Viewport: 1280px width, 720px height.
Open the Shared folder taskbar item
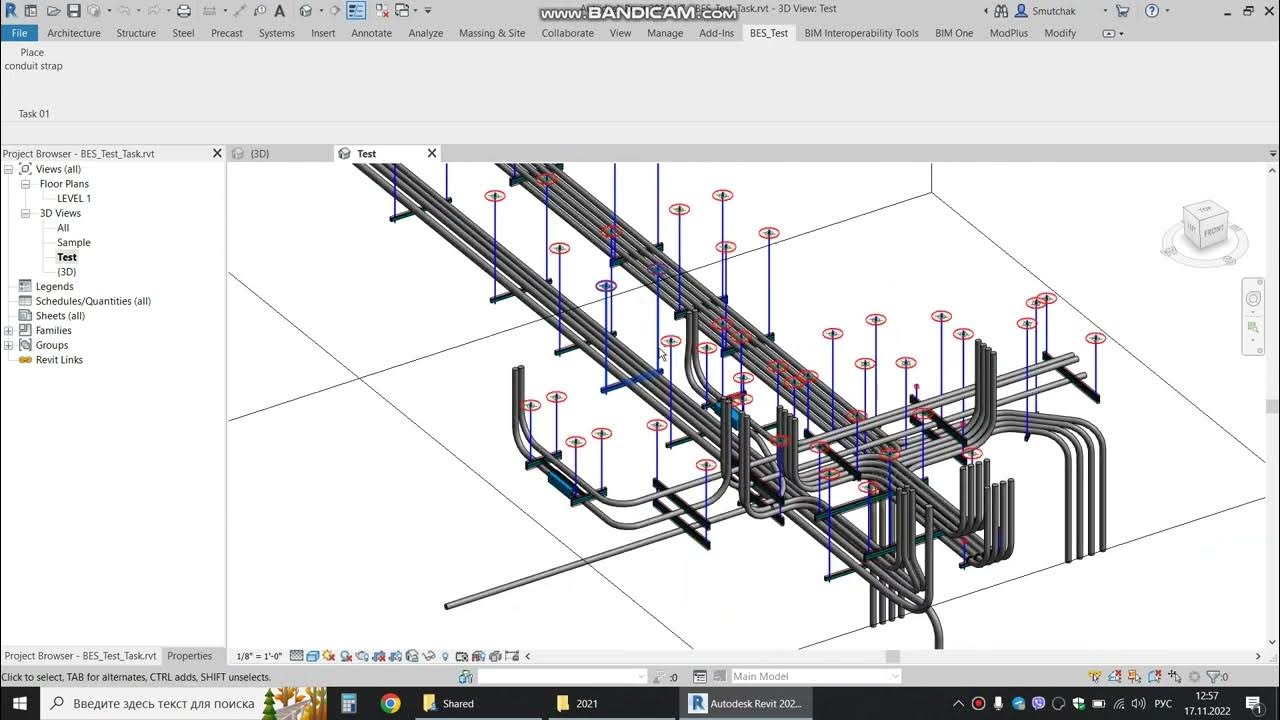click(477, 703)
